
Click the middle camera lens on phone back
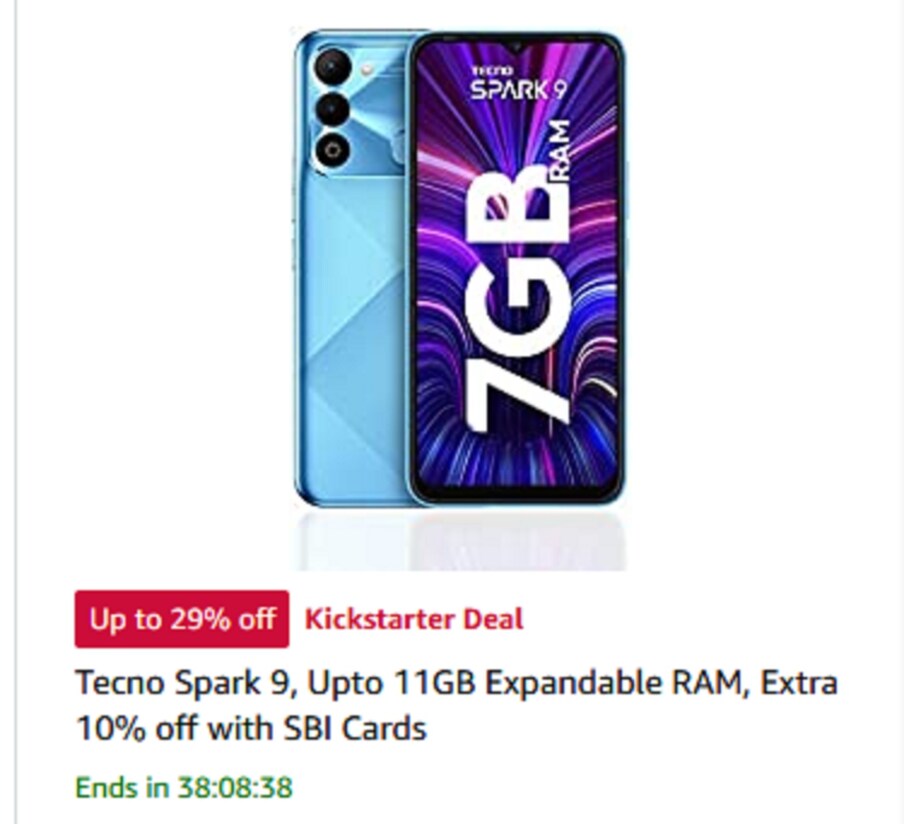click(x=332, y=110)
